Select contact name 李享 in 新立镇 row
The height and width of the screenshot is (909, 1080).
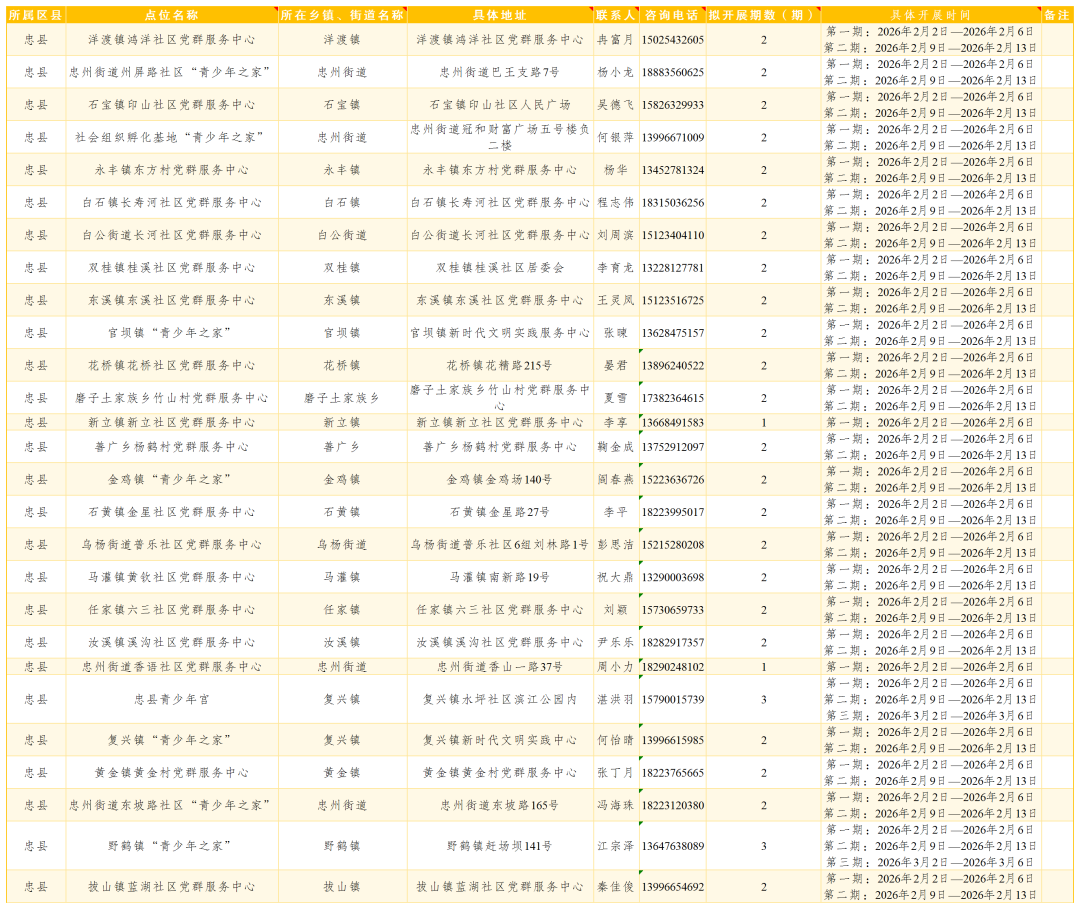(616, 423)
